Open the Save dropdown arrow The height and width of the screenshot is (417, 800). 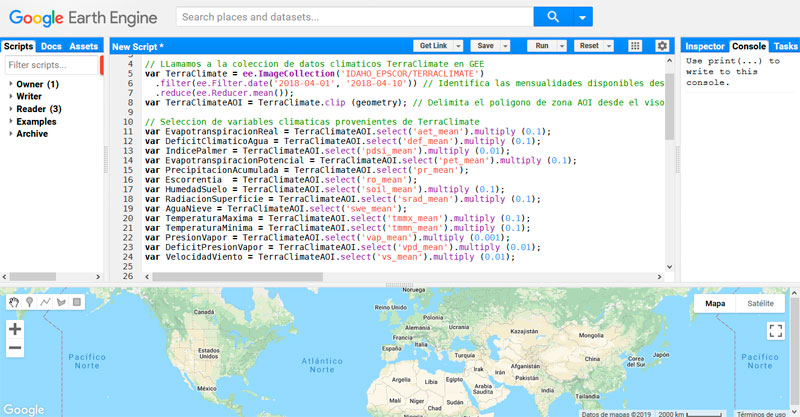(x=505, y=46)
